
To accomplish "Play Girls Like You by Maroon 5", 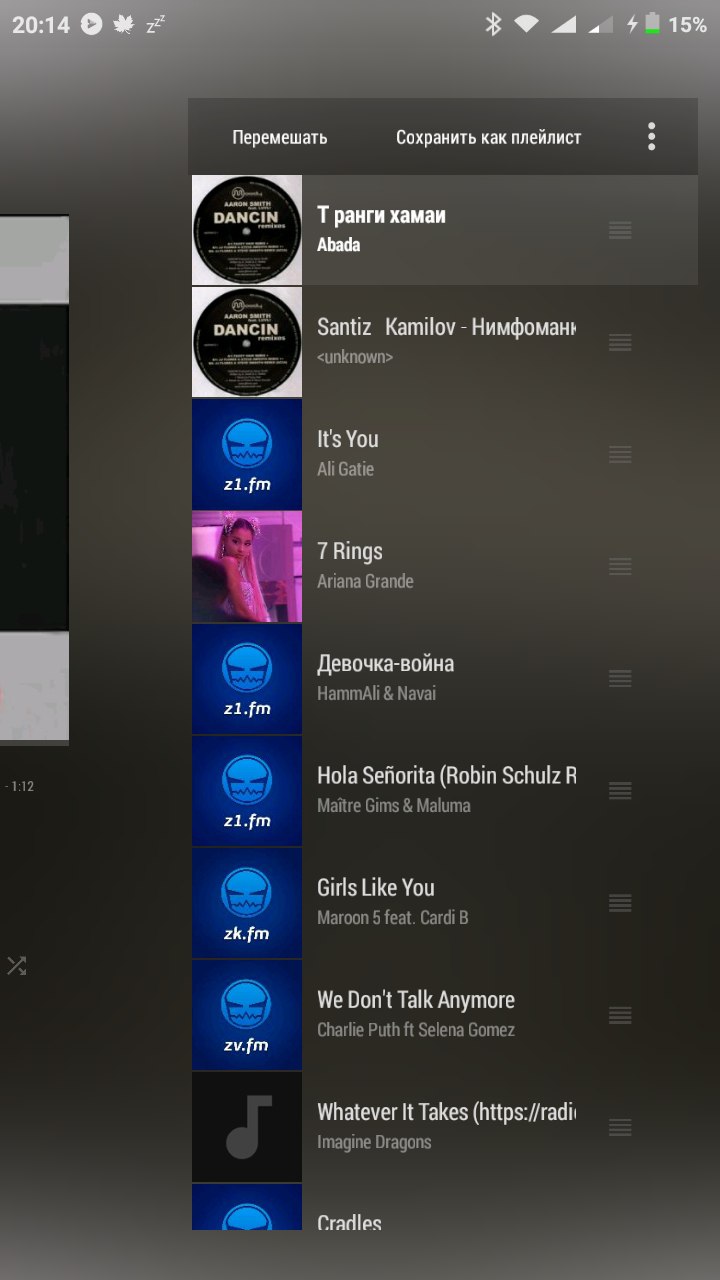I will 444,902.
